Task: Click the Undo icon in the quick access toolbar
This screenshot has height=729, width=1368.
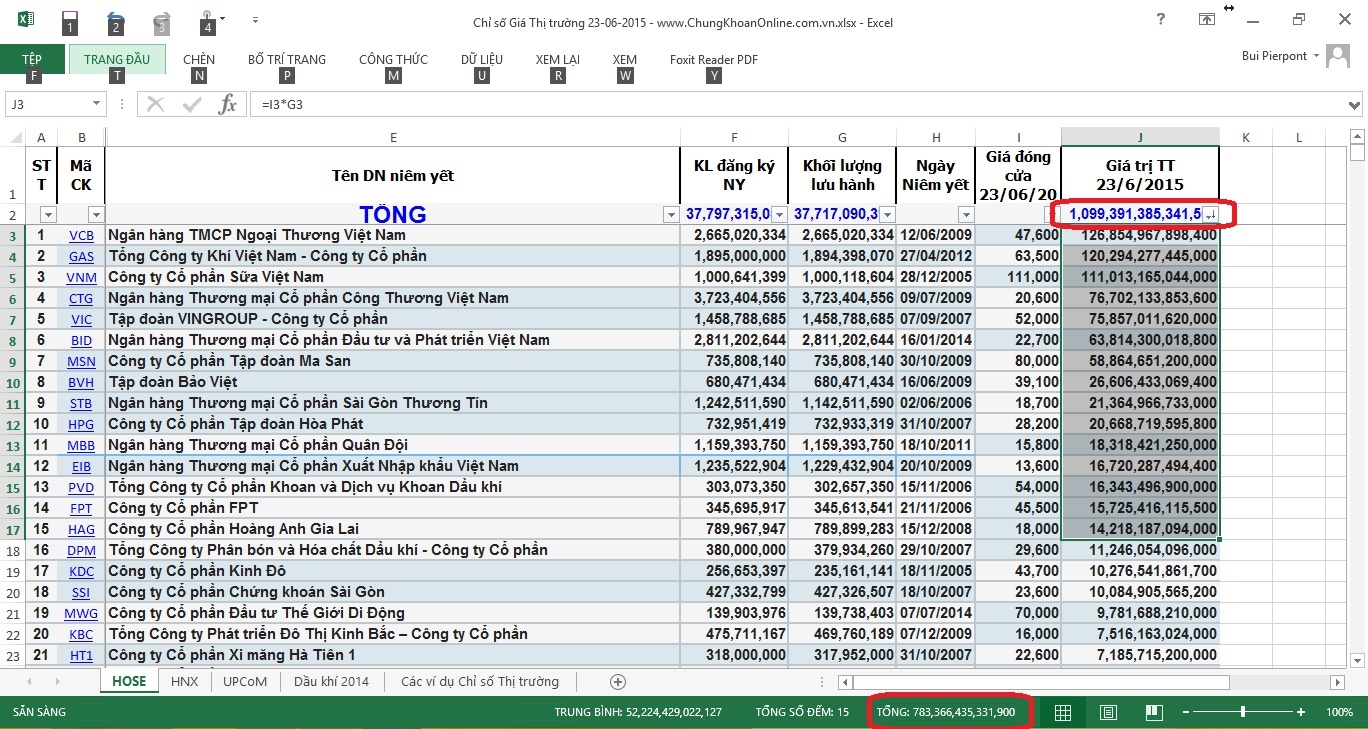Action: (115, 19)
